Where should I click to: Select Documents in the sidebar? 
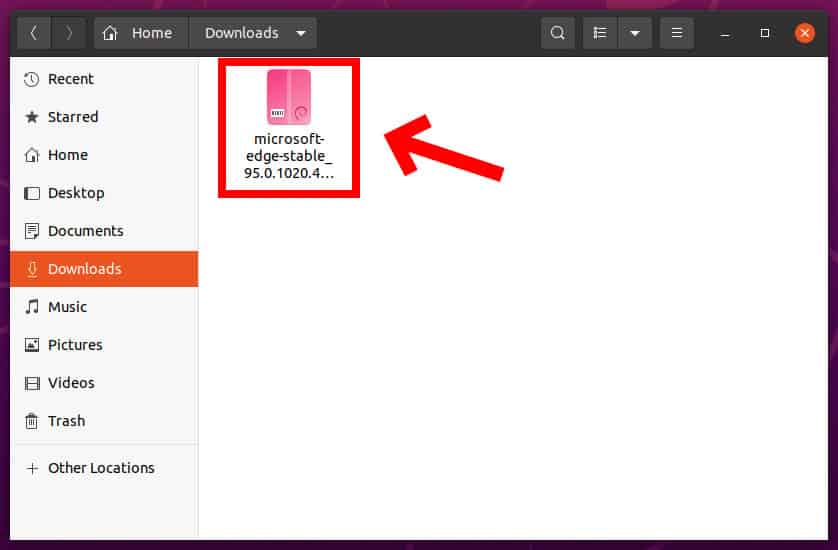[104, 231]
